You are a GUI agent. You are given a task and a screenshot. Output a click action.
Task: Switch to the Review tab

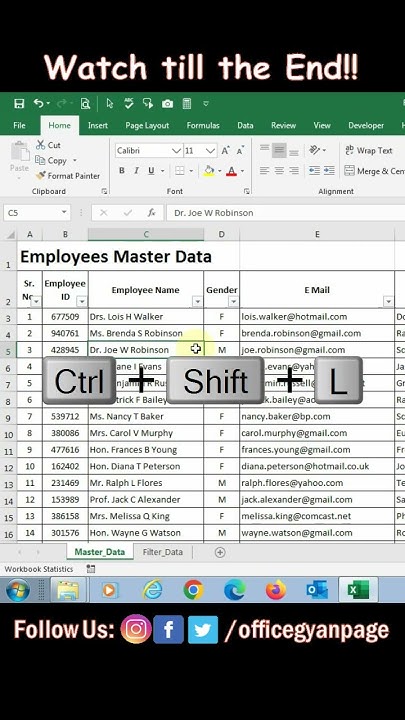point(283,125)
